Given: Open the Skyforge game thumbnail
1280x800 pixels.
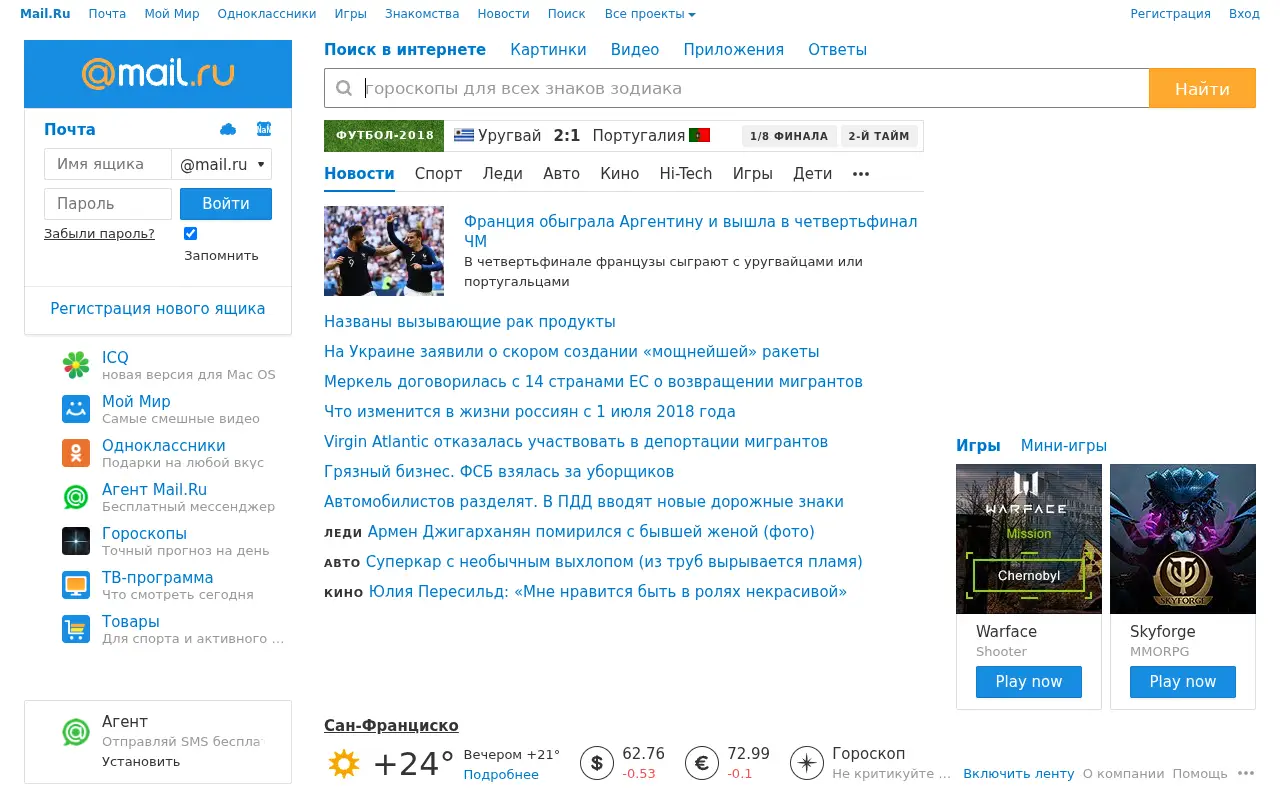Looking at the screenshot, I should [1183, 539].
